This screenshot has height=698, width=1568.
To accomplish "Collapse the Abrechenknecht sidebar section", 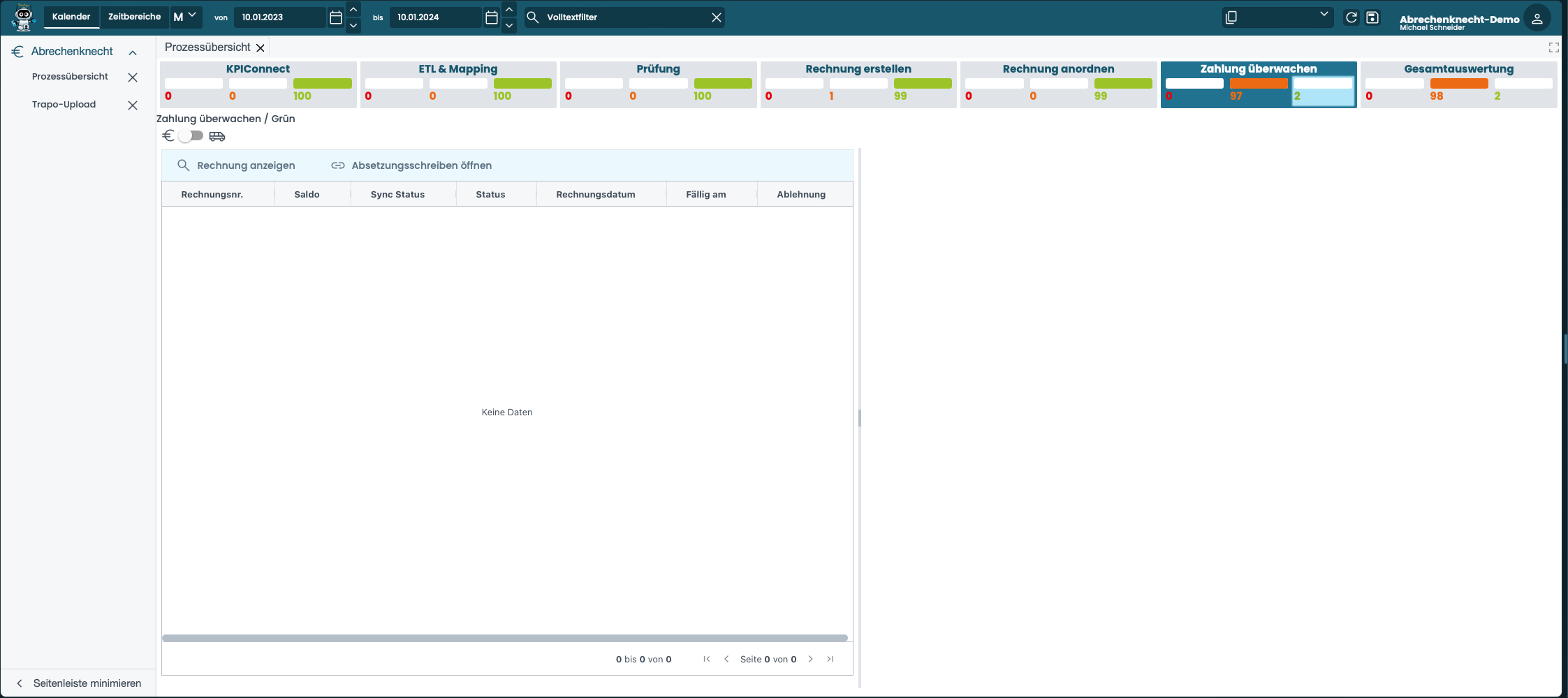I will (133, 52).
